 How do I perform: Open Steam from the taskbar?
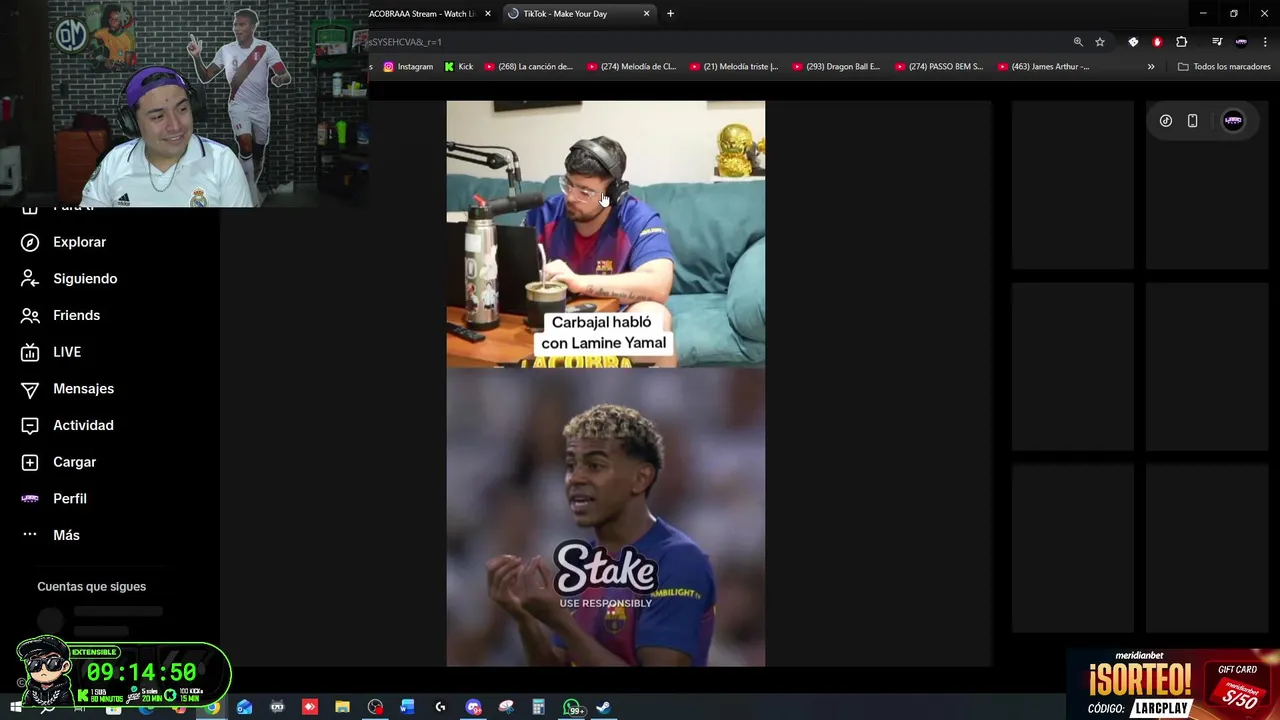pos(604,707)
